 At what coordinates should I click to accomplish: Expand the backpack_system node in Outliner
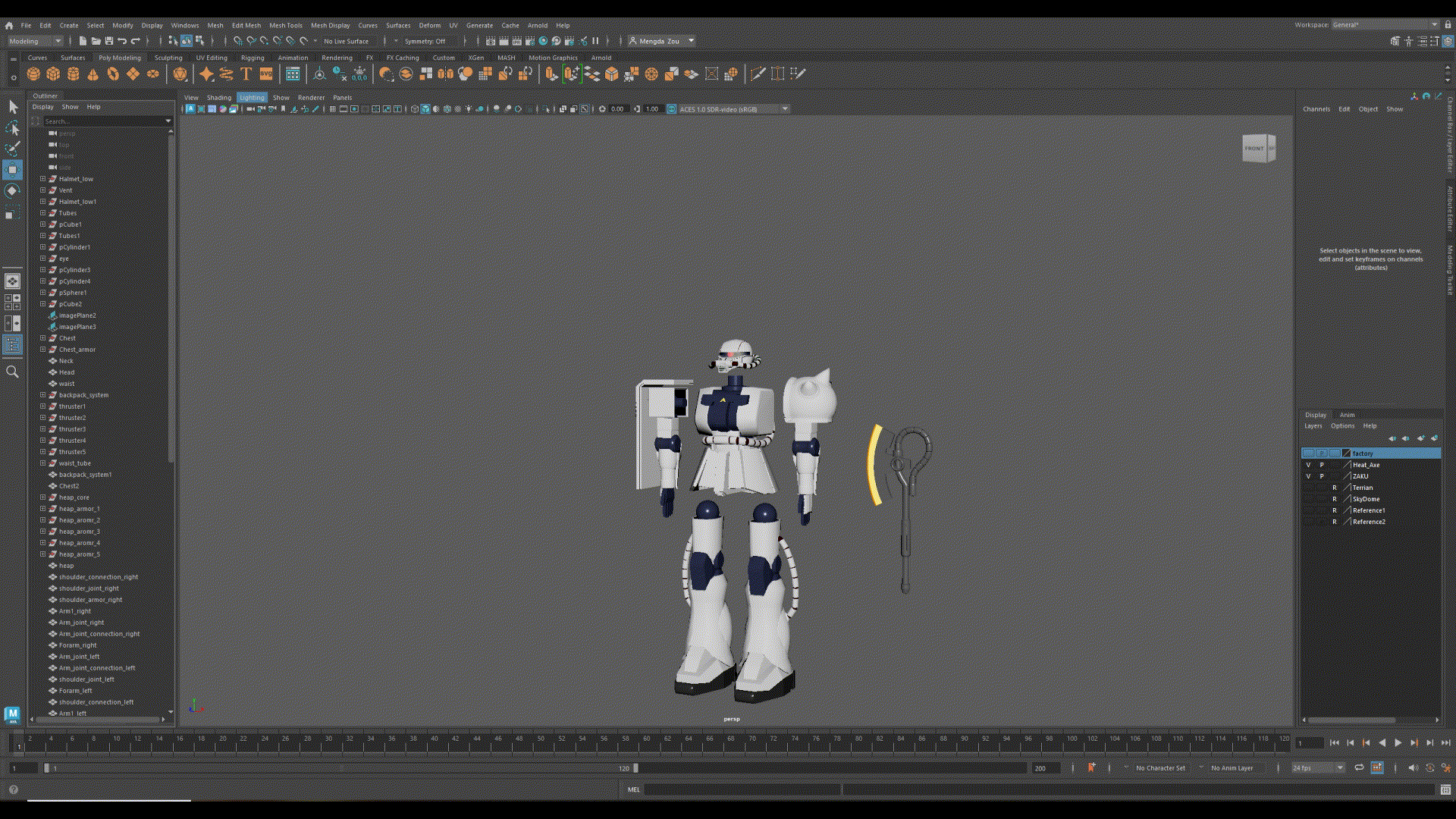pyautogui.click(x=43, y=395)
